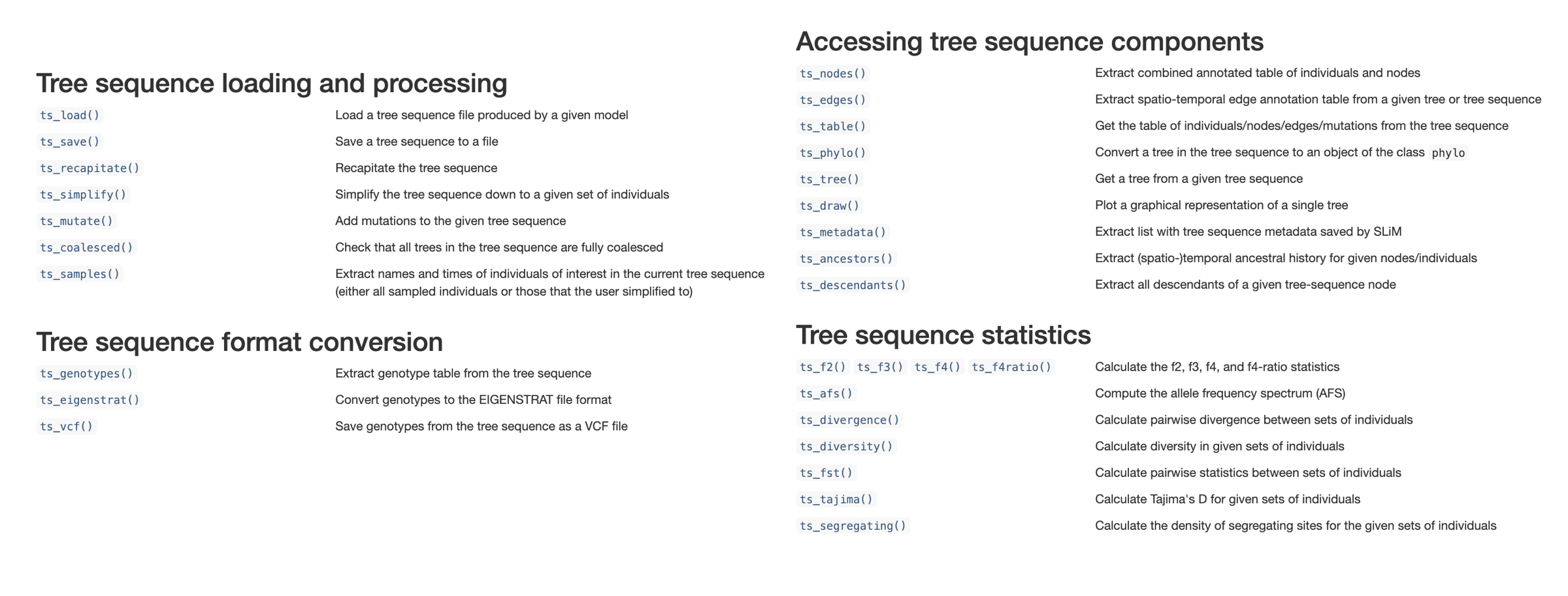This screenshot has height=596, width=1568.
Task: Click the ts_segregating() link
Action: [853, 526]
